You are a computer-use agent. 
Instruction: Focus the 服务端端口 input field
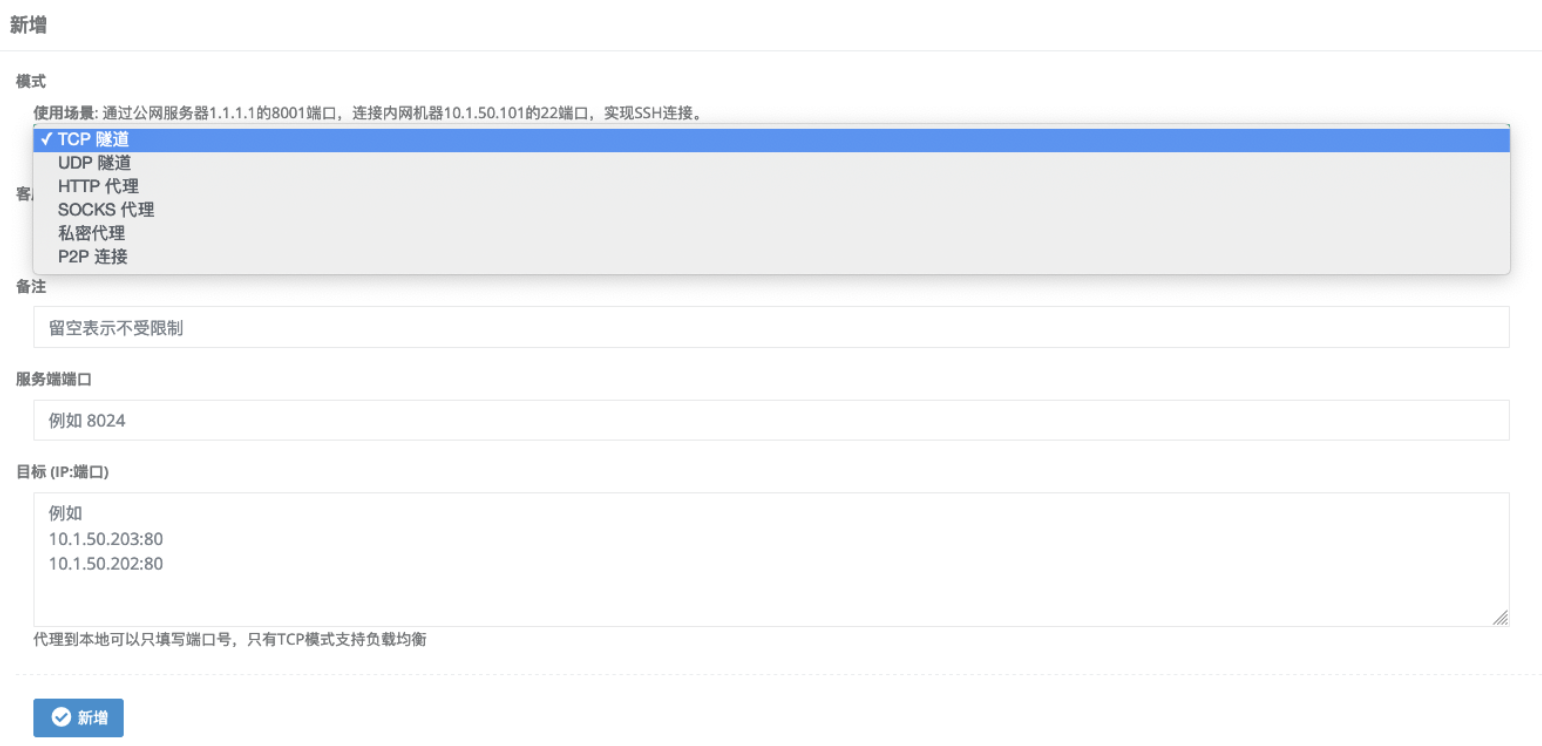tap(771, 420)
